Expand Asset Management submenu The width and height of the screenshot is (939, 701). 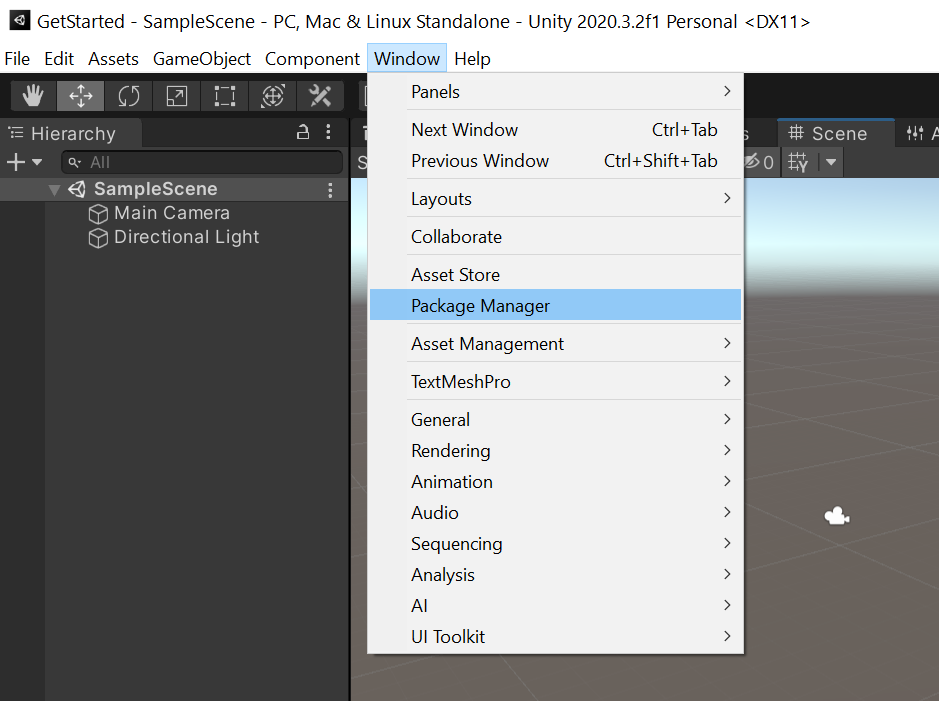(555, 344)
